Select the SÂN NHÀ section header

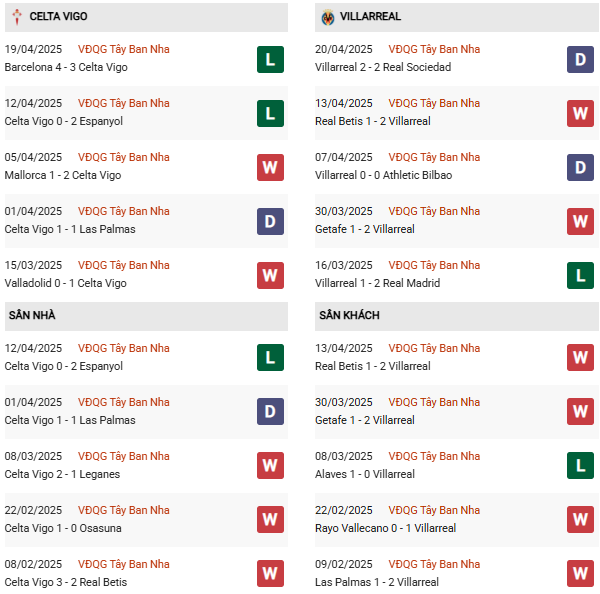(x=32, y=315)
